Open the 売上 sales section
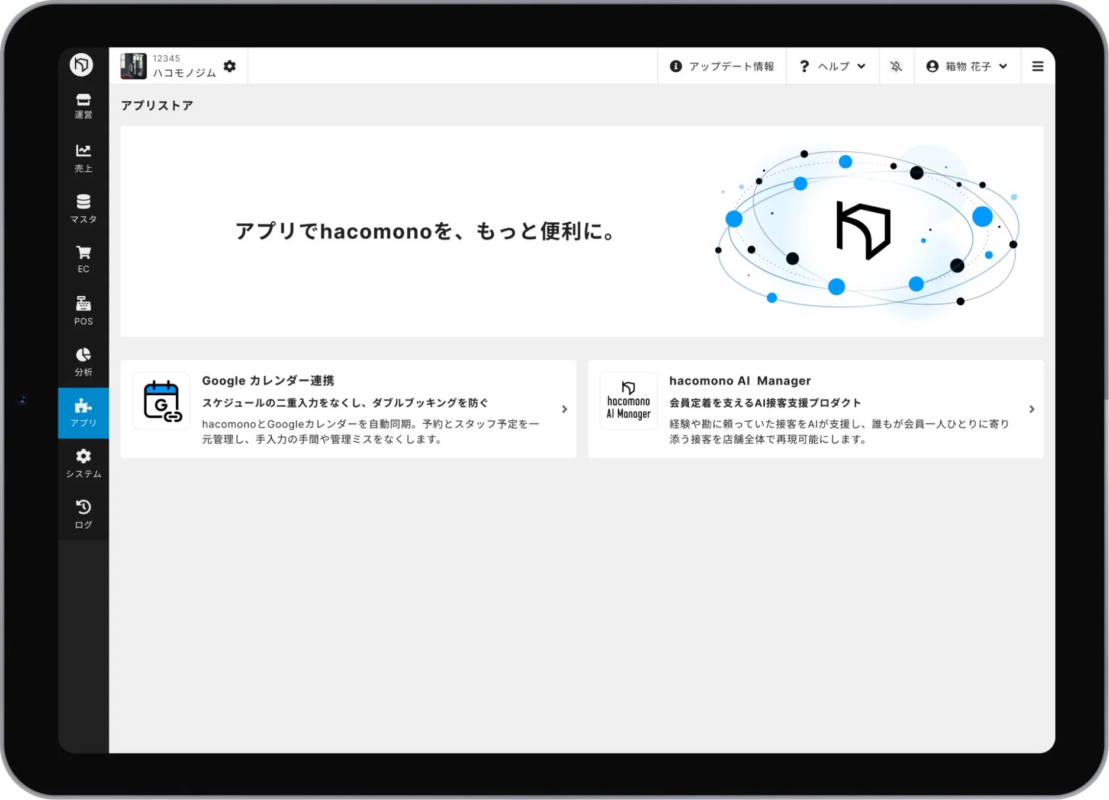1109x800 pixels. [x=83, y=158]
